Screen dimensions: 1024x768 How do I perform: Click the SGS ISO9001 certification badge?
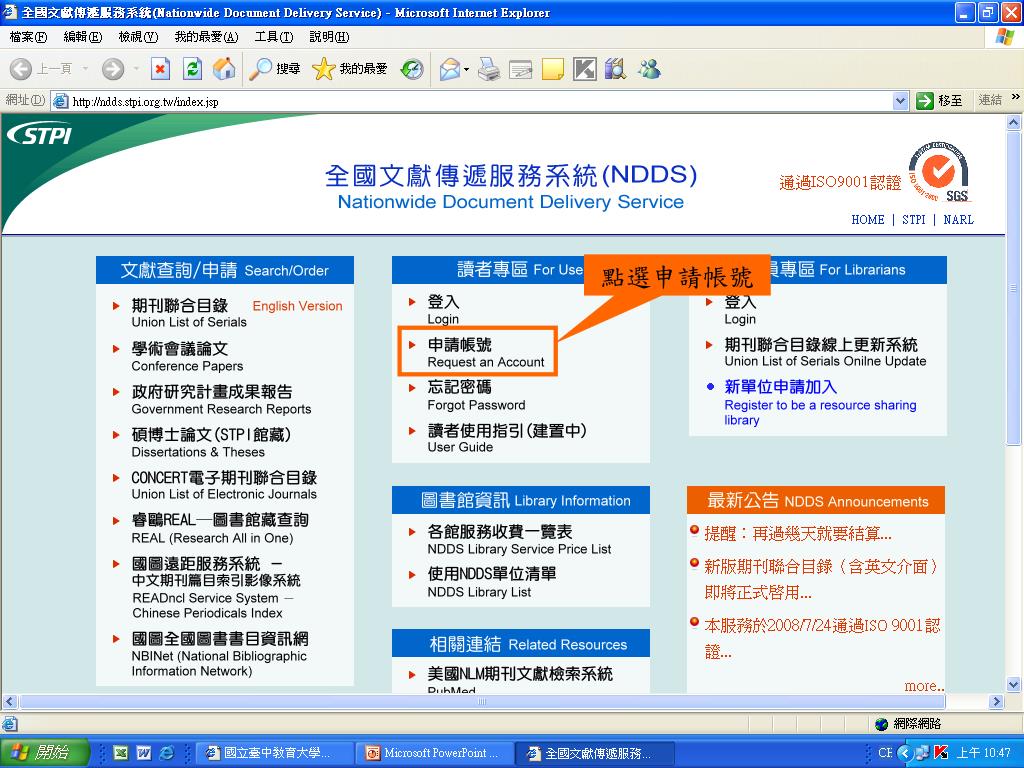(938, 172)
